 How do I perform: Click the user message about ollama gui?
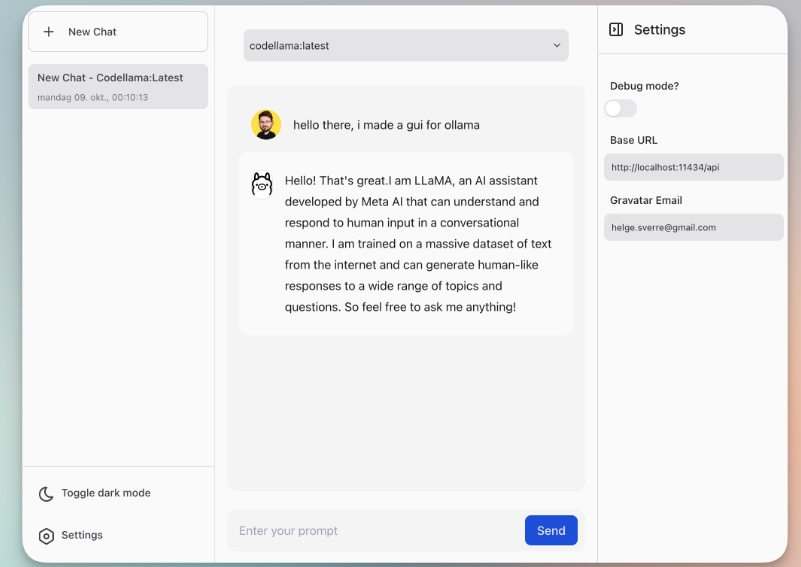coord(386,125)
